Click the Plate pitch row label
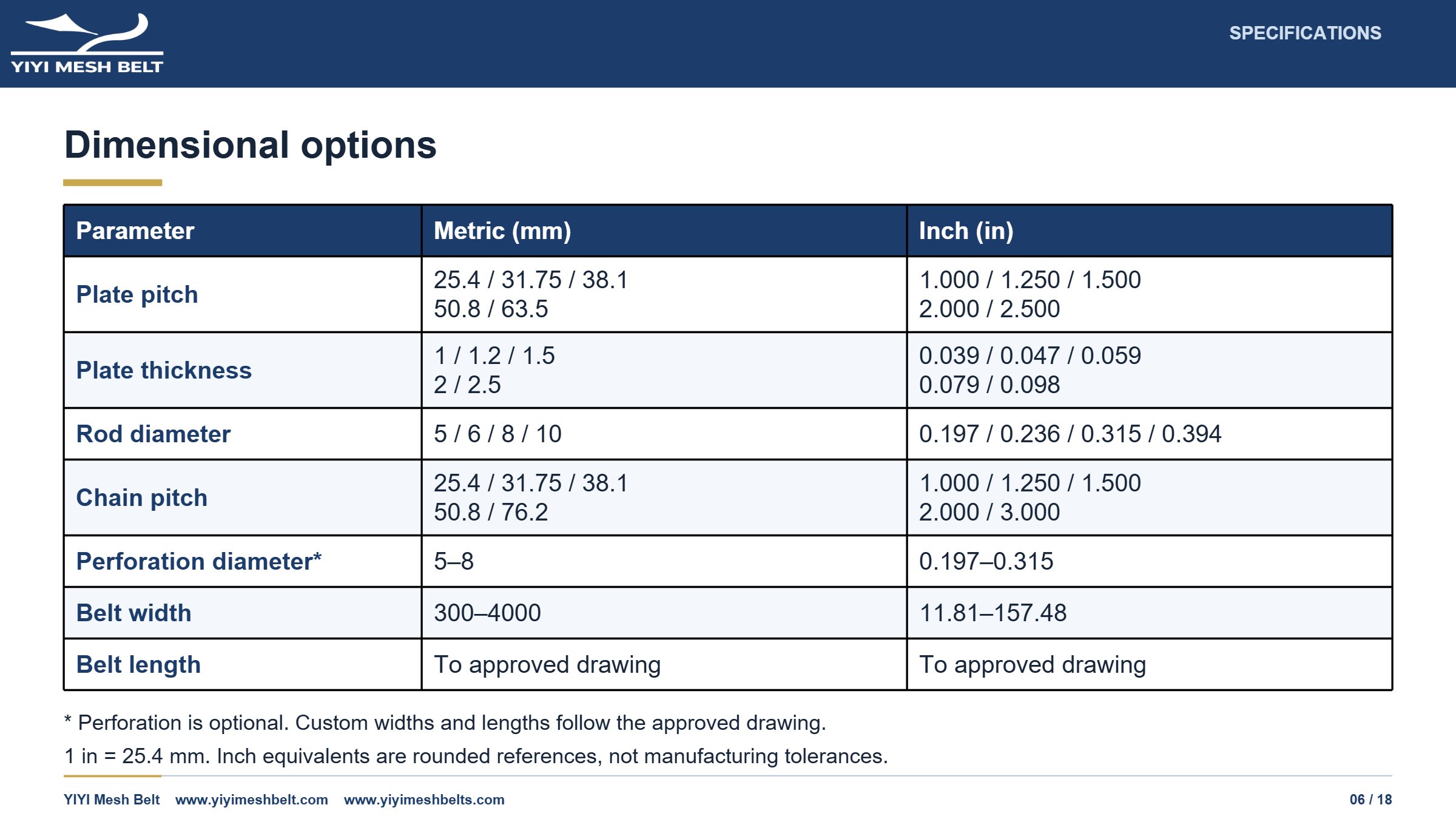This screenshot has width=1456, height=819. 137,294
